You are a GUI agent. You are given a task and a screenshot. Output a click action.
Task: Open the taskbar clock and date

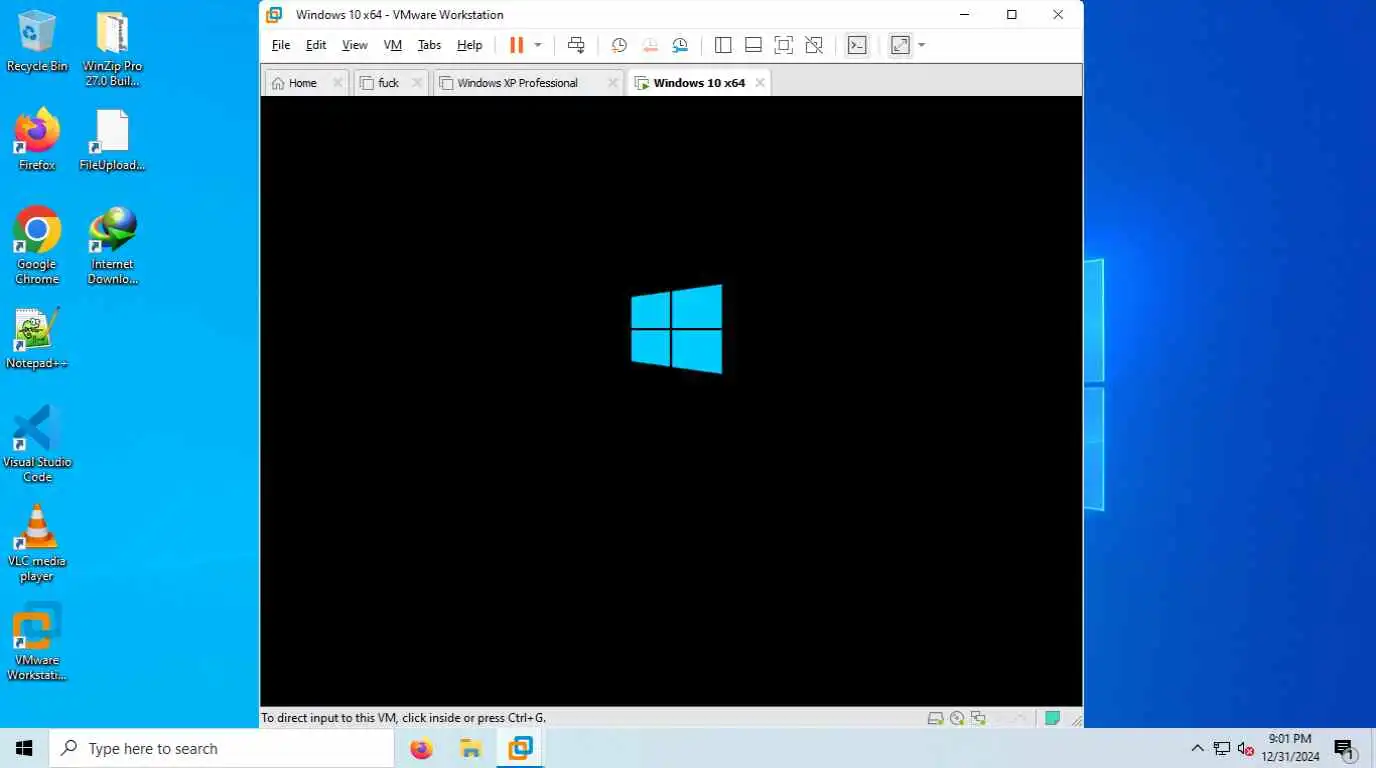(1290, 748)
